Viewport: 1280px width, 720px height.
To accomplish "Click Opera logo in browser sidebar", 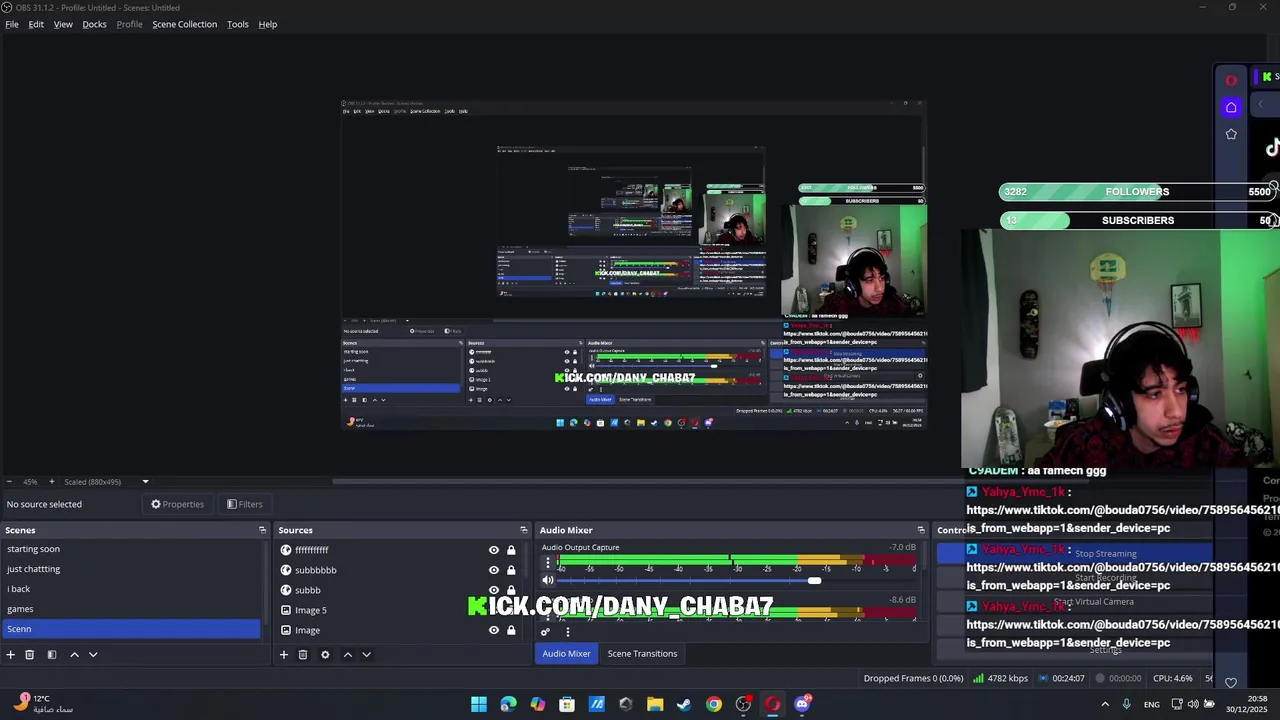I will click(x=1231, y=81).
